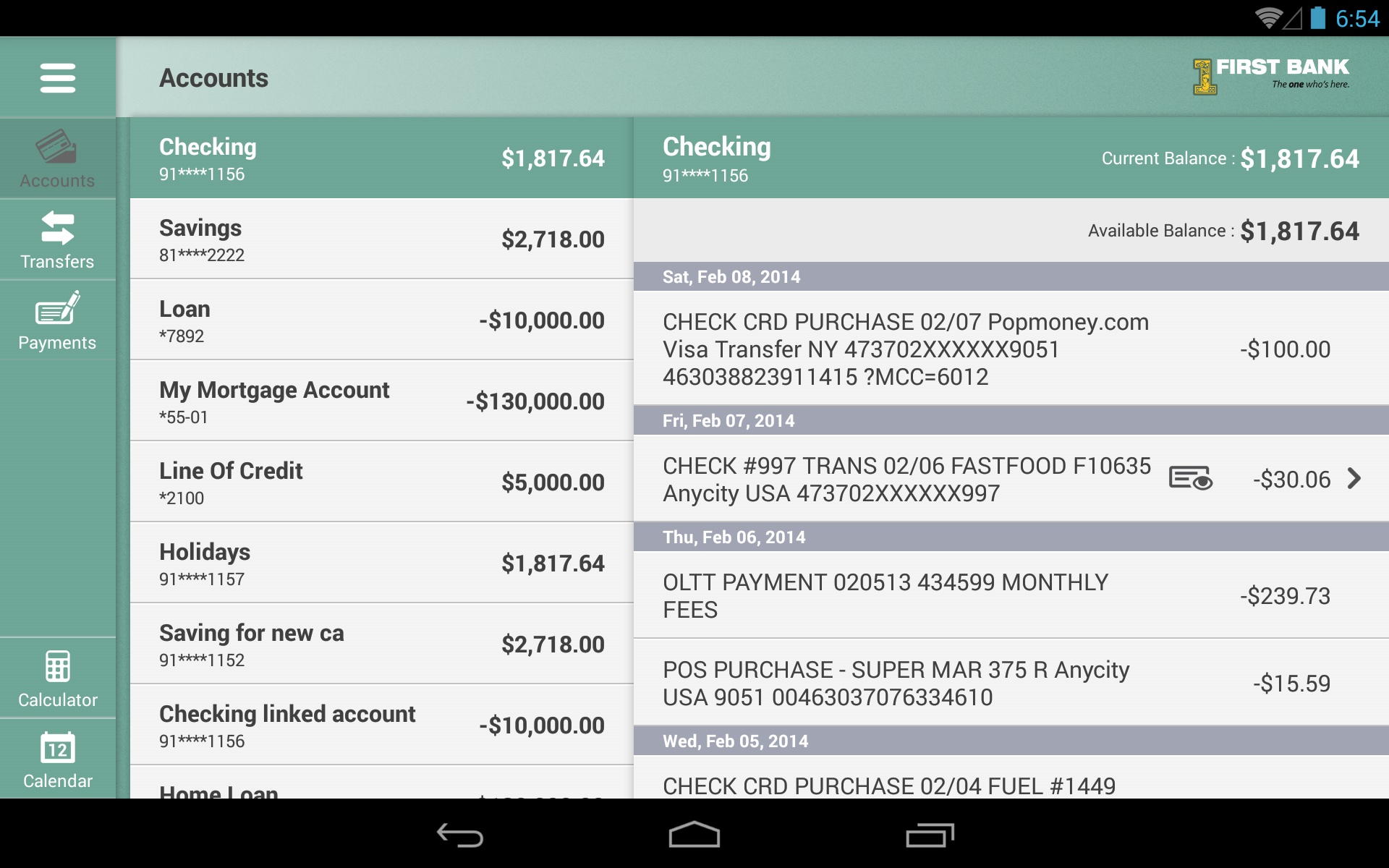View the check image for CHECK #997
The height and width of the screenshot is (868, 1389).
[x=1192, y=479]
